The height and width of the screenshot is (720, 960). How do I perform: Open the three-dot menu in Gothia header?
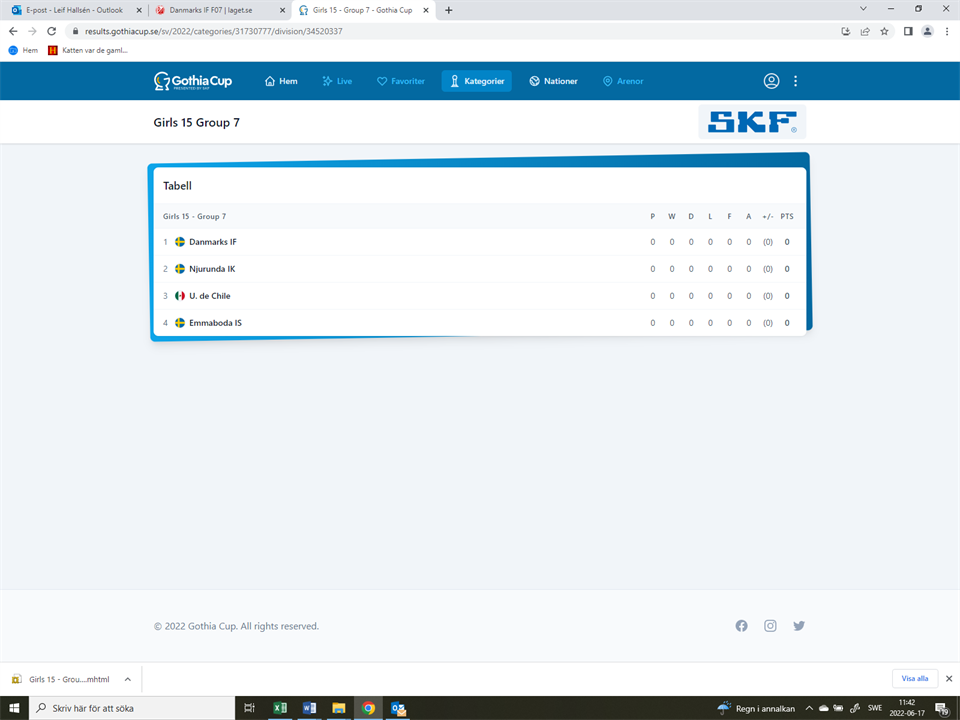click(x=796, y=81)
